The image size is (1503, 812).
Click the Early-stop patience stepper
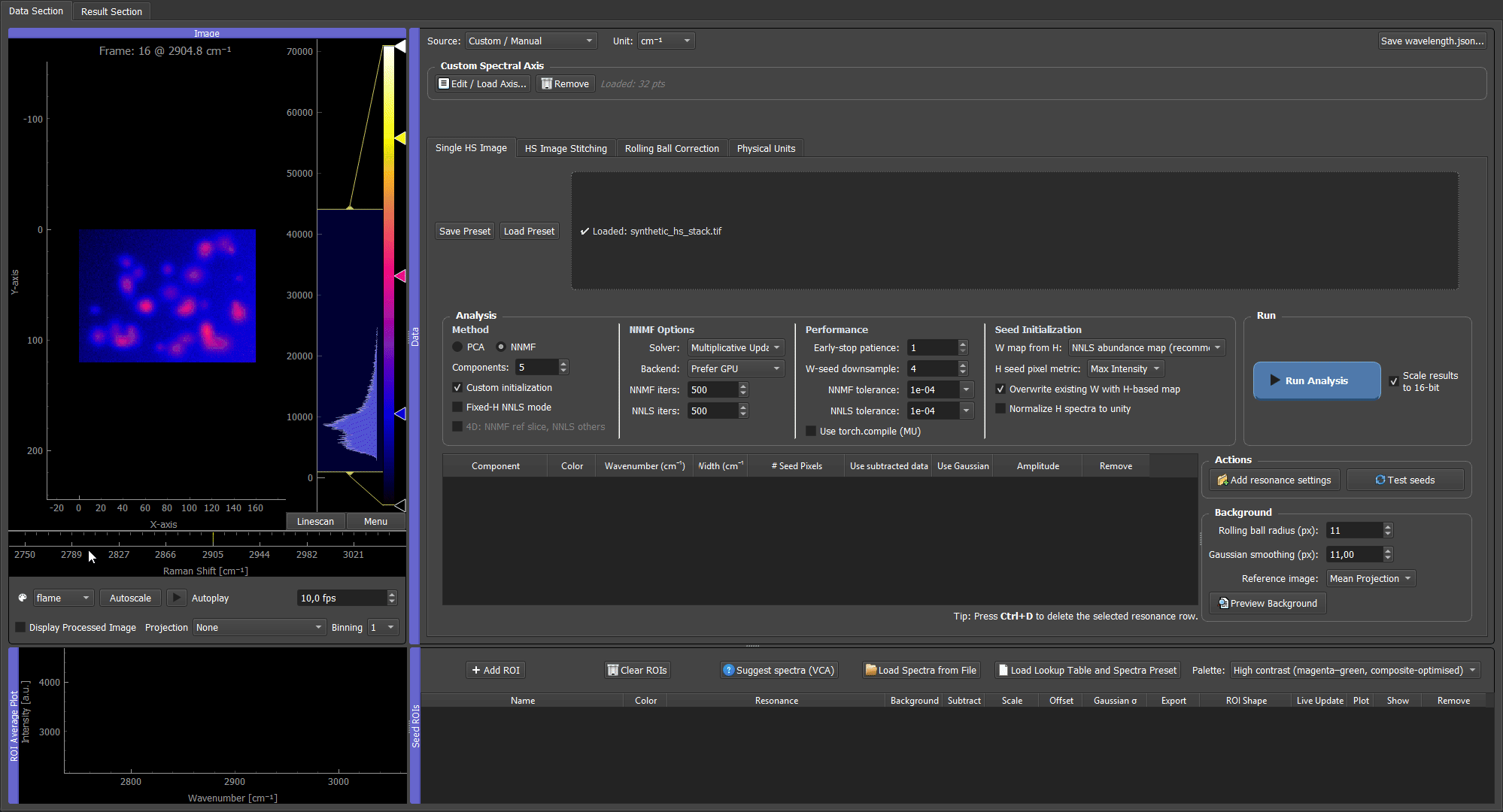963,347
